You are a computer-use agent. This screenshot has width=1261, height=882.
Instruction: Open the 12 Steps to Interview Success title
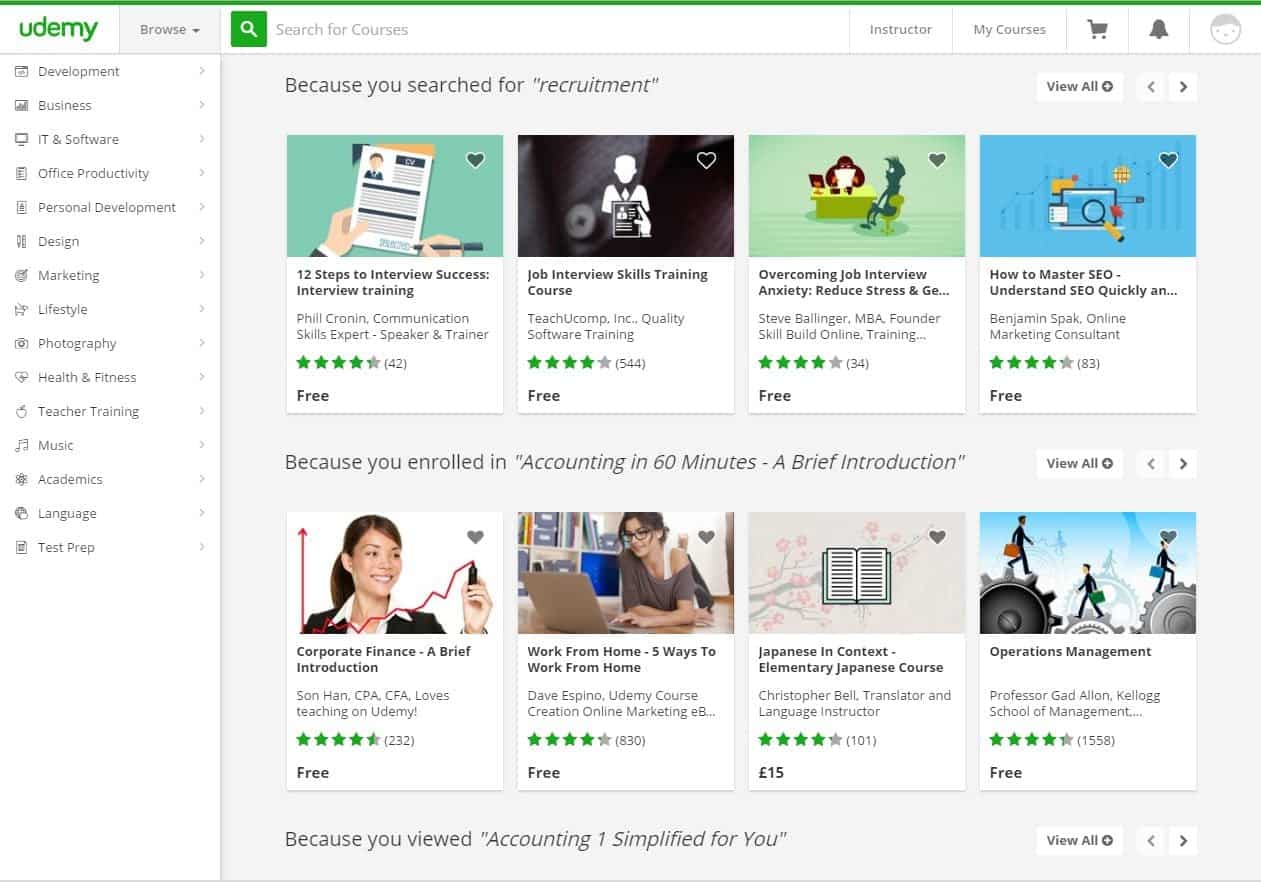pyautogui.click(x=393, y=282)
